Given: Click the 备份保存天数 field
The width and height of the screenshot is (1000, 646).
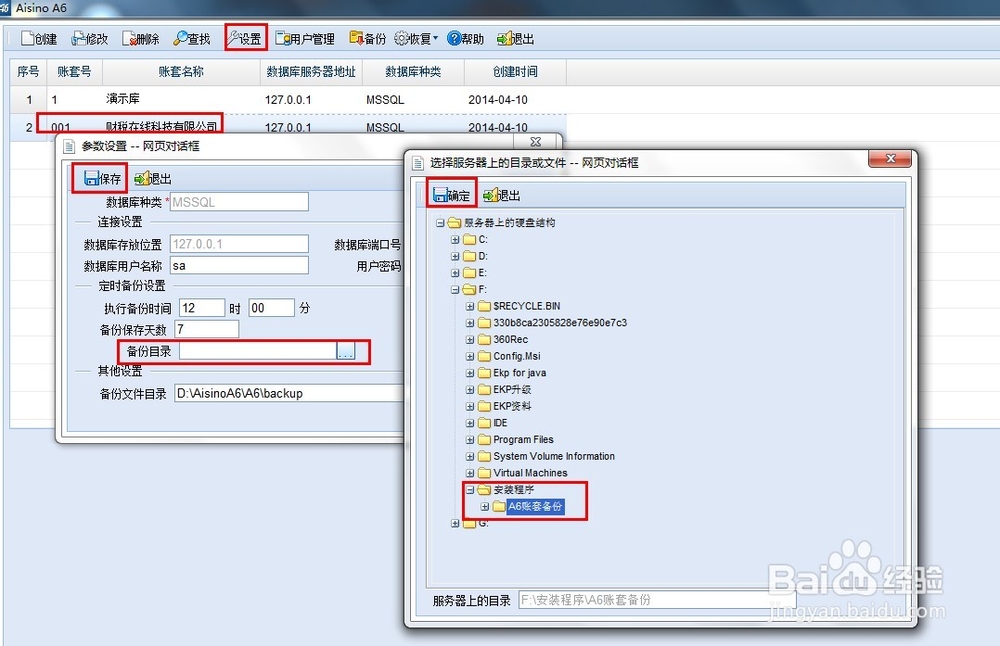Looking at the screenshot, I should pos(207,329).
